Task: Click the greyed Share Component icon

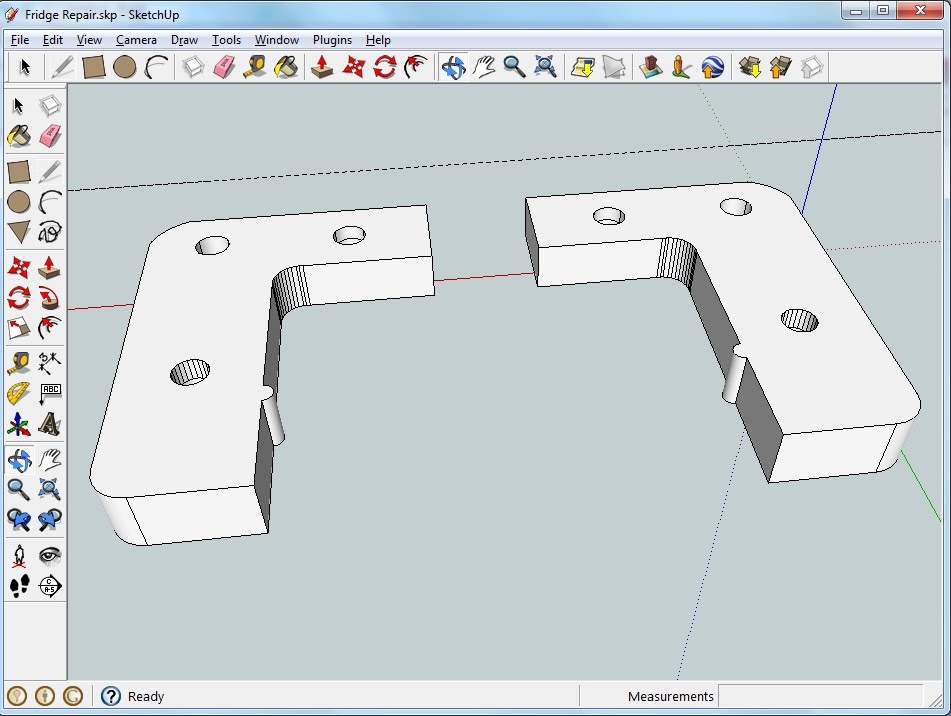Action: pyautogui.click(x=812, y=67)
